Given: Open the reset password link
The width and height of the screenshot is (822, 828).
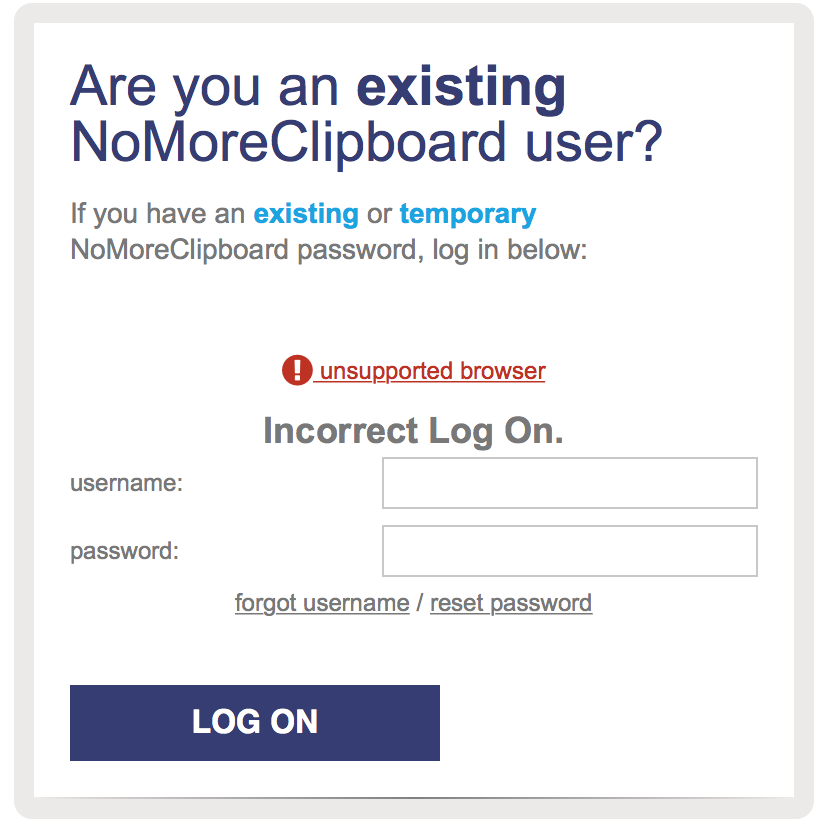Looking at the screenshot, I should [x=511, y=603].
